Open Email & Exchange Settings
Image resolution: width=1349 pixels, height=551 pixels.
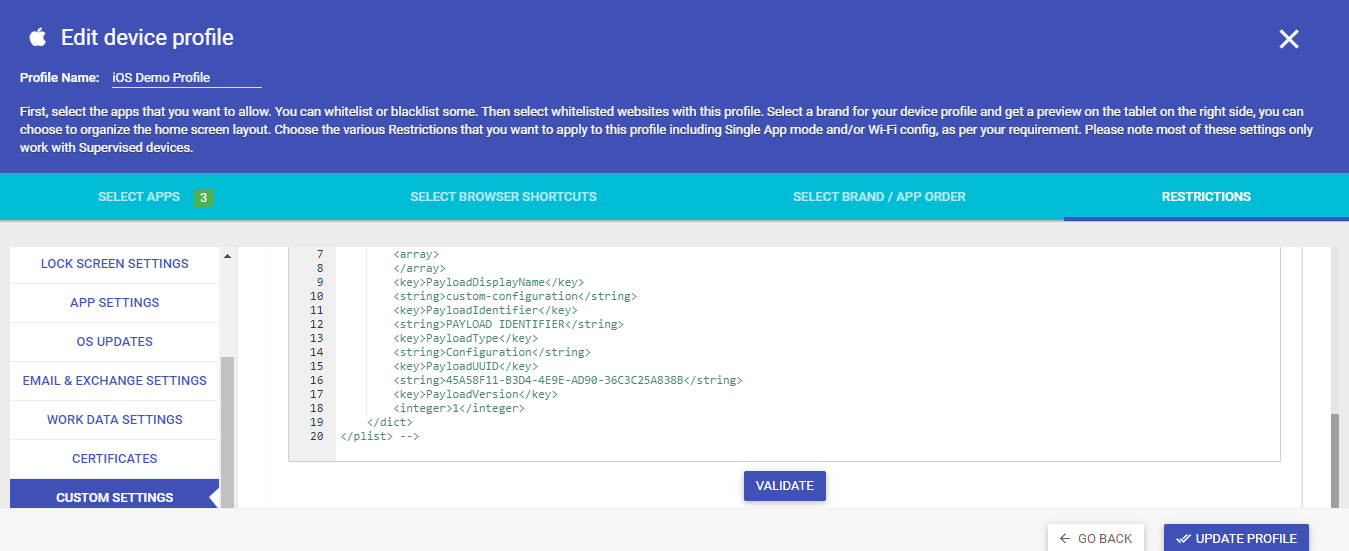pyautogui.click(x=114, y=381)
